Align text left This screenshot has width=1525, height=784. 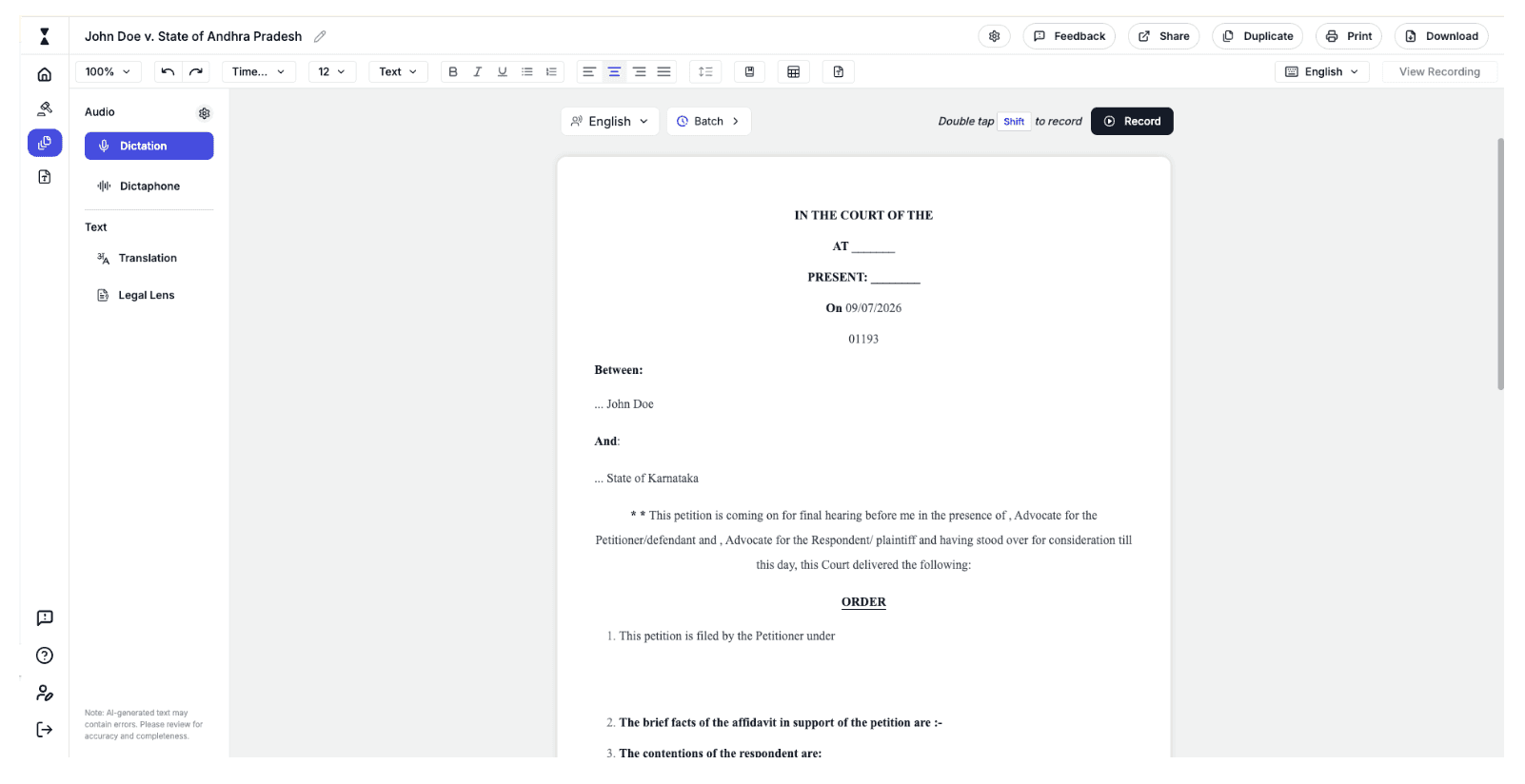589,71
